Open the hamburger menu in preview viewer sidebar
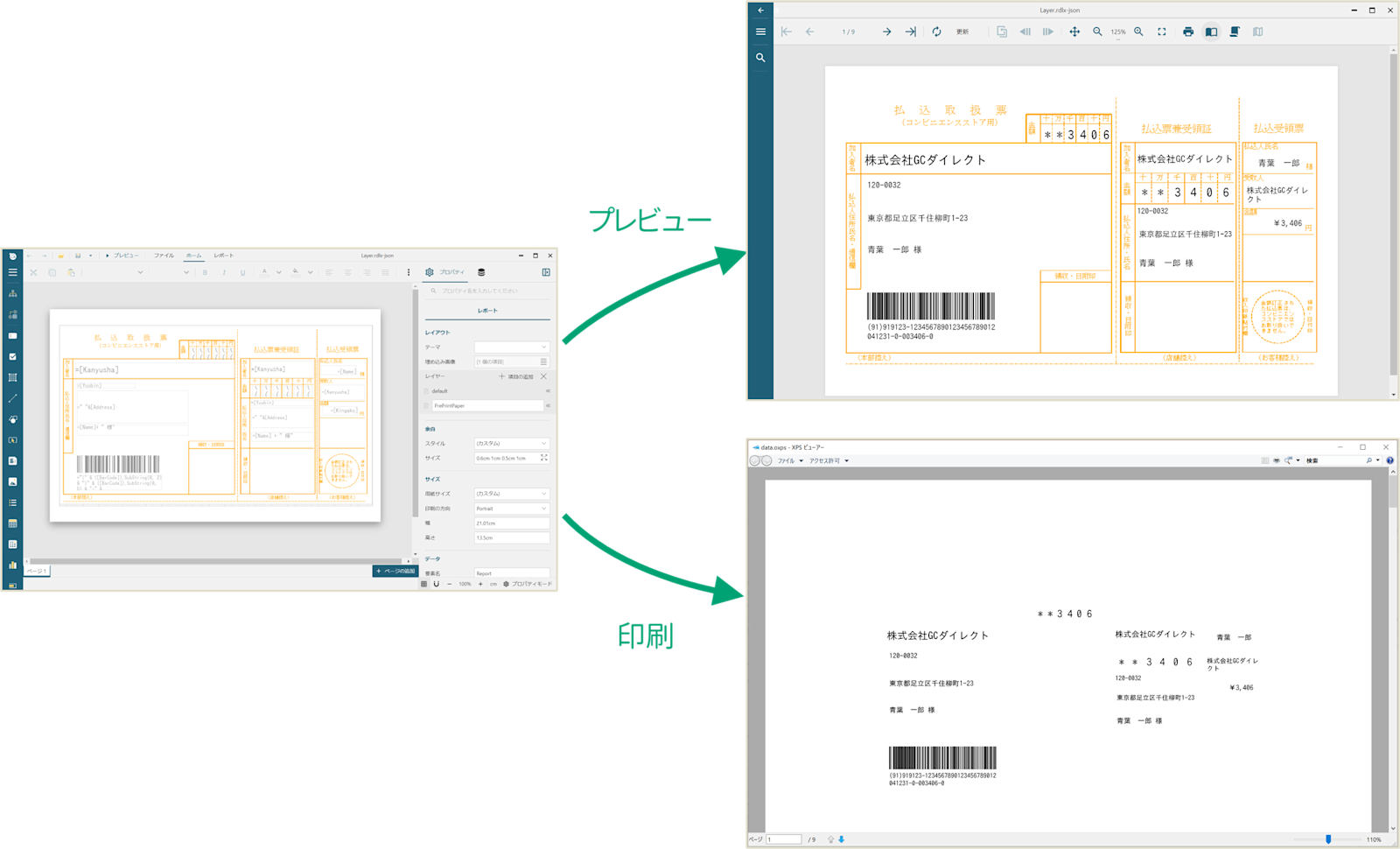Viewport: 1400px width, 849px height. point(760,32)
